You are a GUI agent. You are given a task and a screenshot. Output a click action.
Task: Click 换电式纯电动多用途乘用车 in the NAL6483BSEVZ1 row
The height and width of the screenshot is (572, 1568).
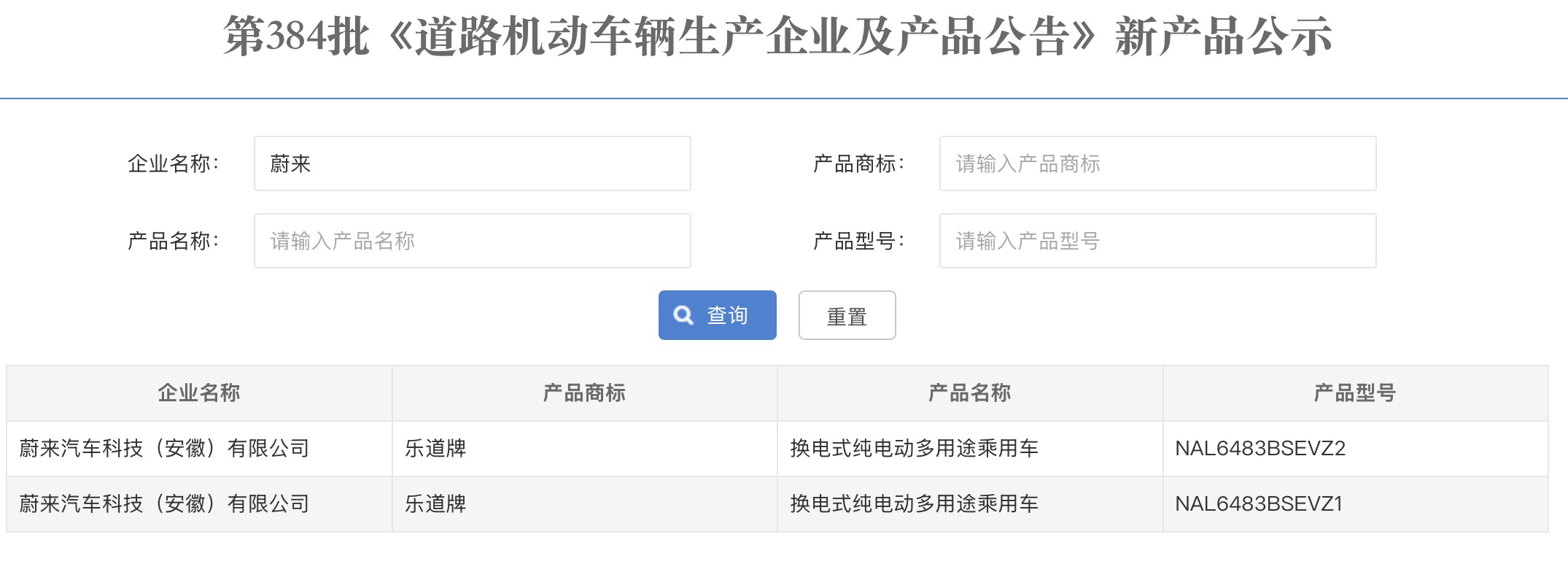(x=914, y=504)
